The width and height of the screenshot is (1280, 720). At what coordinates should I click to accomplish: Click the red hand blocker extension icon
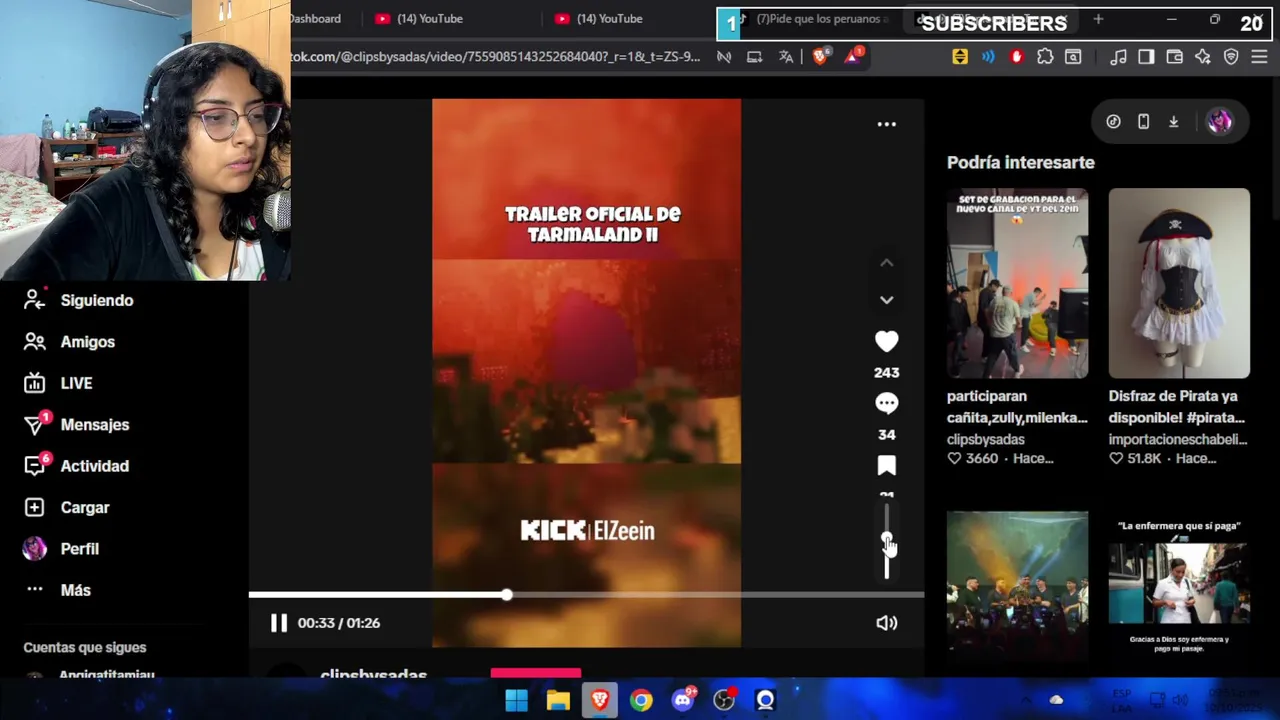(x=1017, y=57)
